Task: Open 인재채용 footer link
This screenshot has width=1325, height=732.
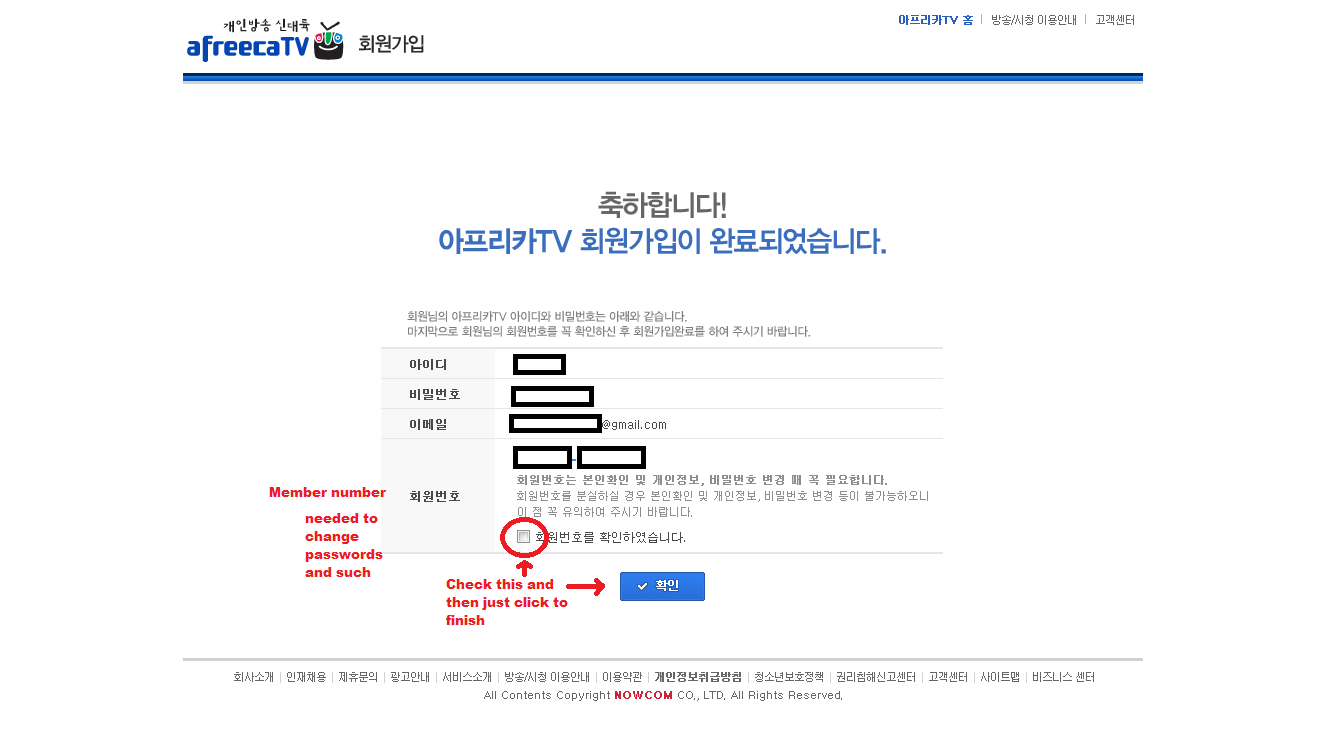Action: pos(306,677)
